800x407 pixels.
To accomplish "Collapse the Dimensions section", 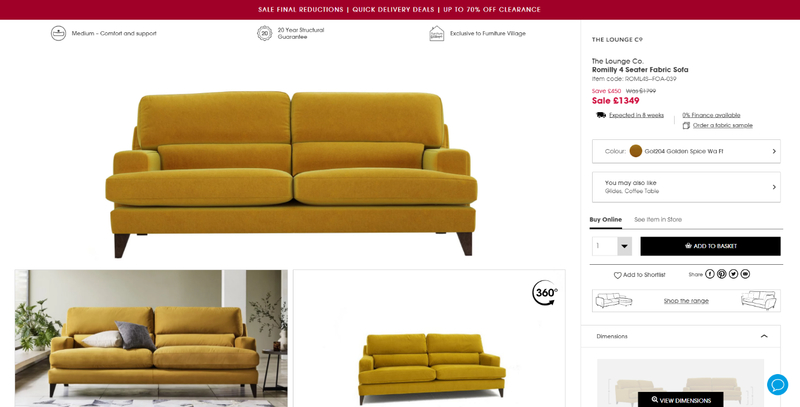I will [764, 336].
